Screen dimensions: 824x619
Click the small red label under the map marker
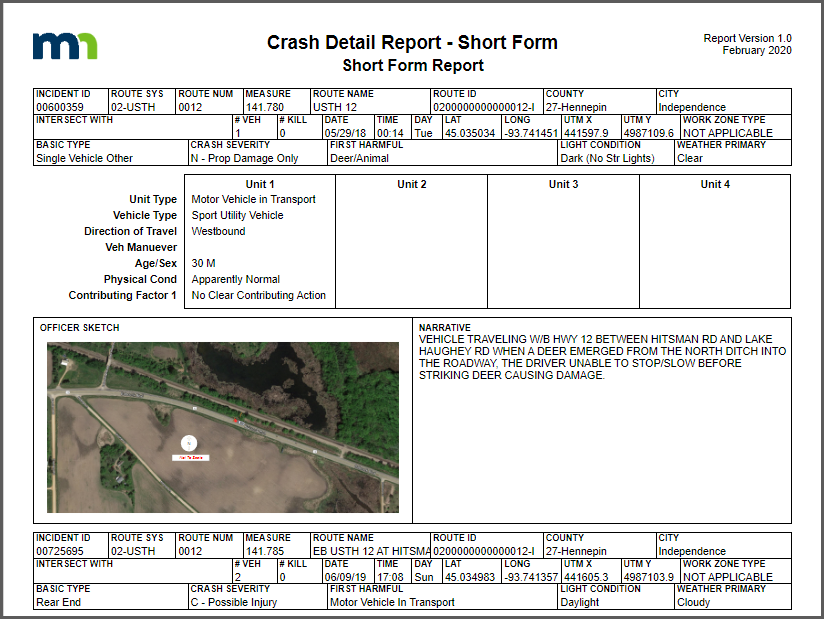(x=189, y=457)
